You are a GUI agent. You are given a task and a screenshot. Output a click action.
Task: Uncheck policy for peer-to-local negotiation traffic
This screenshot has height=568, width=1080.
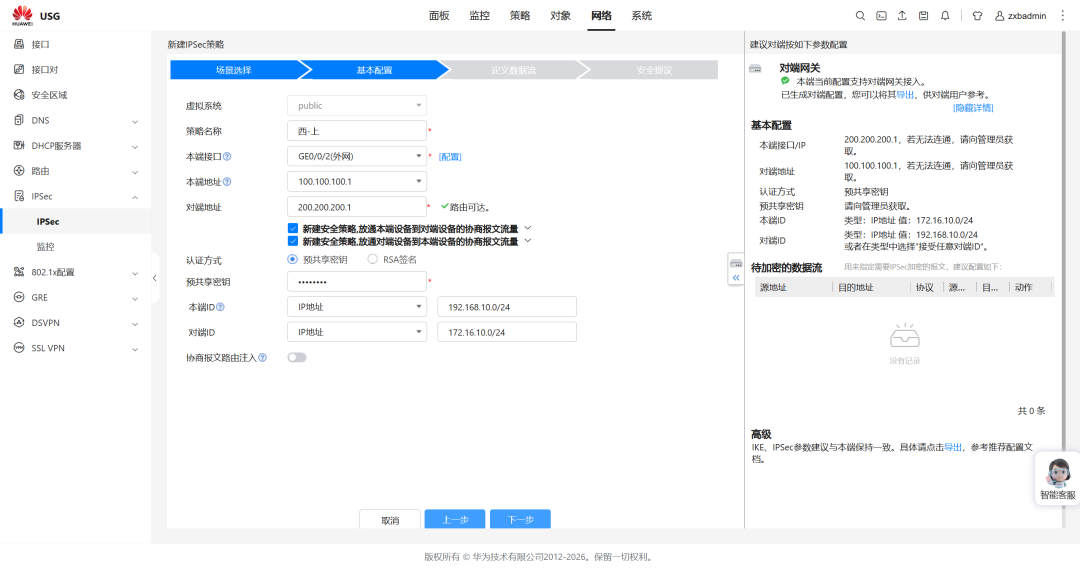(293, 241)
